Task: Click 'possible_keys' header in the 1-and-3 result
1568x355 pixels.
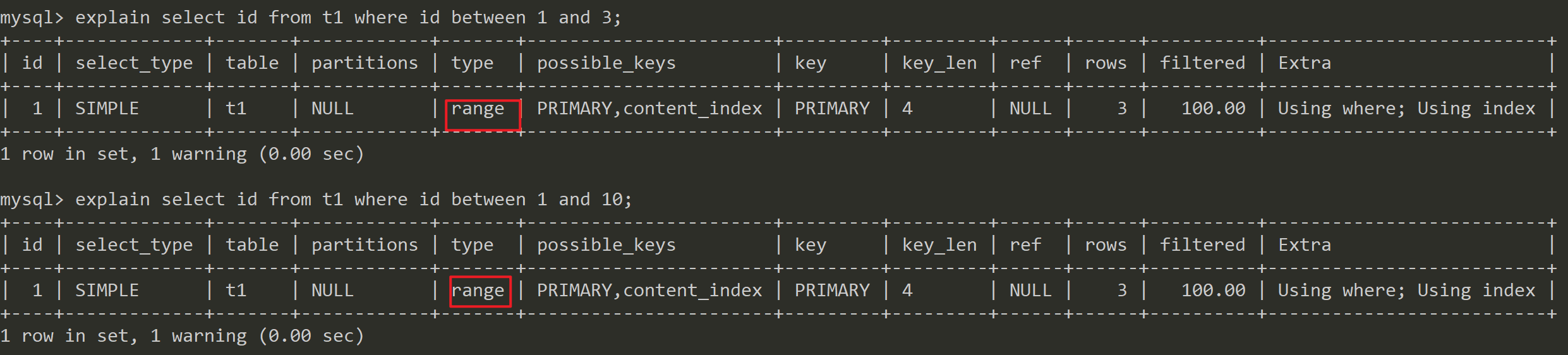Action: pyautogui.click(x=606, y=63)
